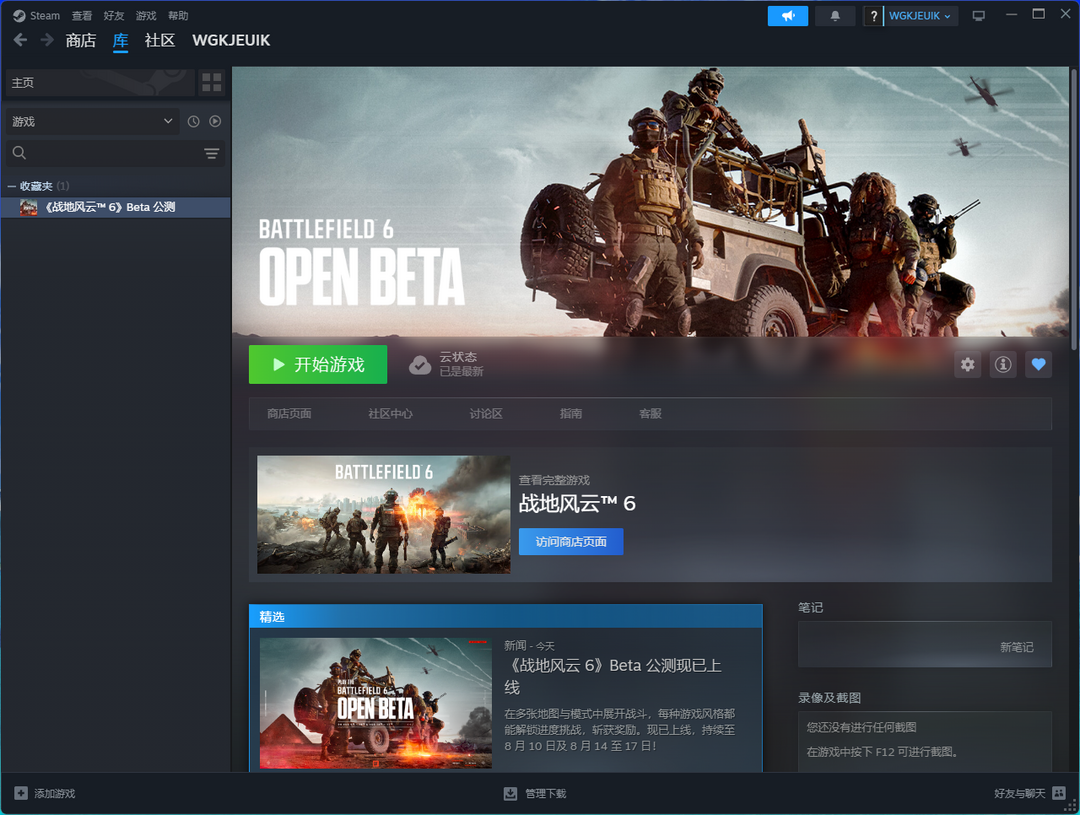Open the 指南 link

[x=571, y=413]
